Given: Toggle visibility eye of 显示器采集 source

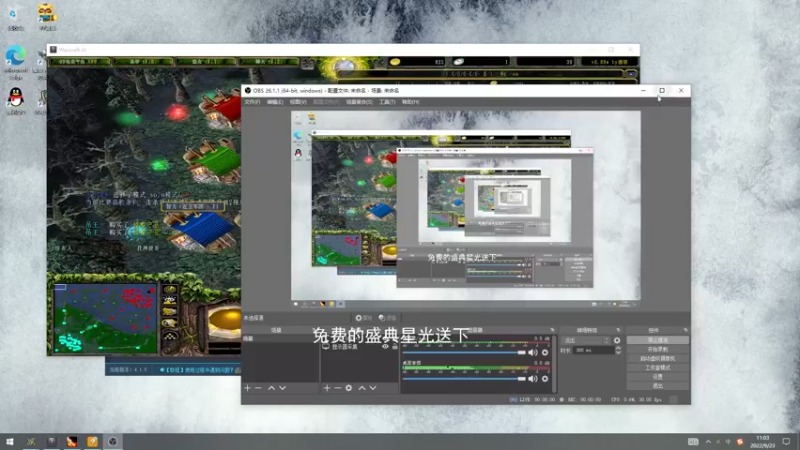Looking at the screenshot, I should (x=385, y=346).
